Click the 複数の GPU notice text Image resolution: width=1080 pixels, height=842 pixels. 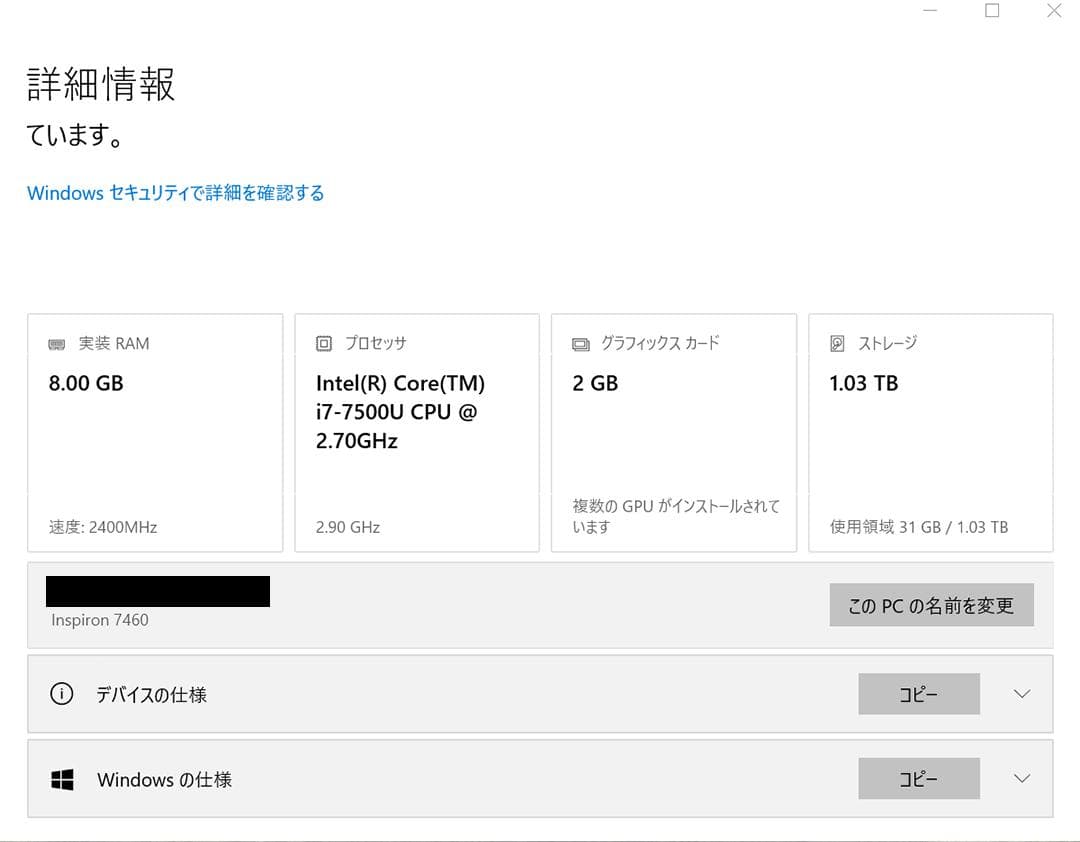point(673,516)
